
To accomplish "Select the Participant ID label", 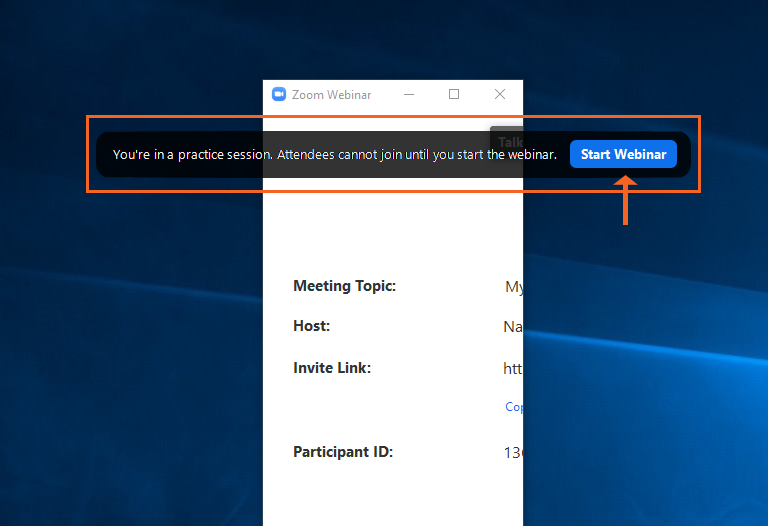I will click(x=343, y=452).
